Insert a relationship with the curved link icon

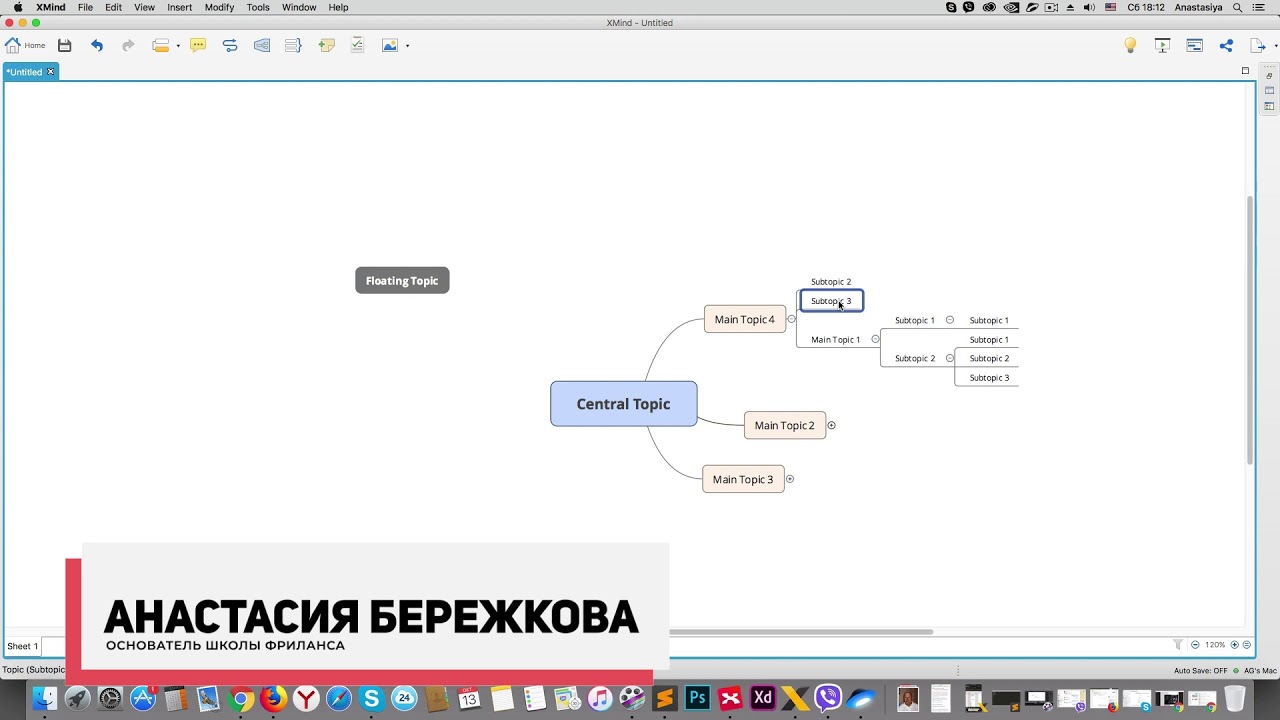coord(230,45)
